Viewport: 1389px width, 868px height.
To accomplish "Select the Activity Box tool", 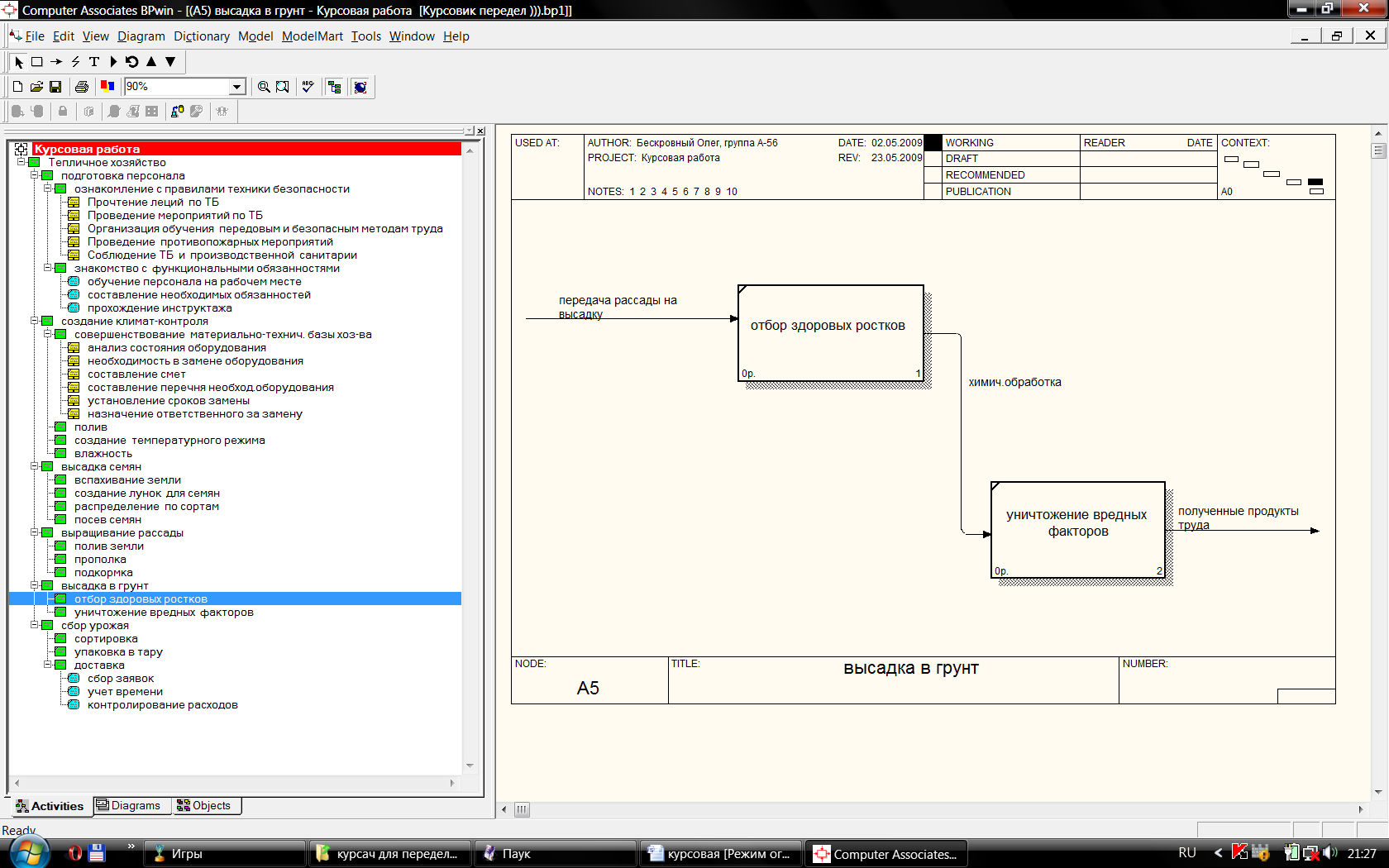I will (37, 62).
